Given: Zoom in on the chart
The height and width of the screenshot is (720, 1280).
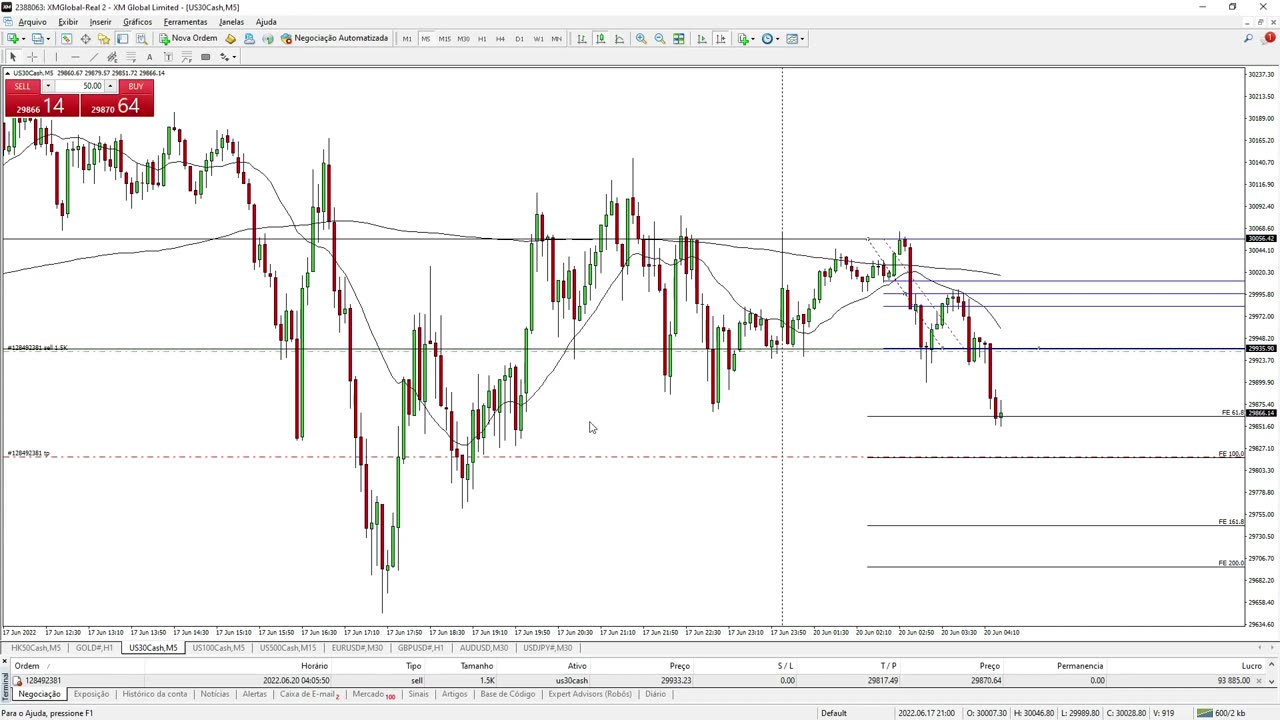Looking at the screenshot, I should [x=641, y=39].
